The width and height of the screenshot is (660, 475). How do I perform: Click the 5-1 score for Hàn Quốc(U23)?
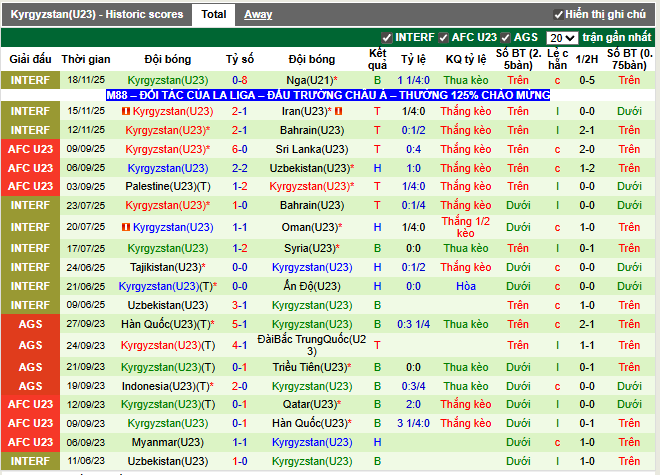[x=240, y=324]
